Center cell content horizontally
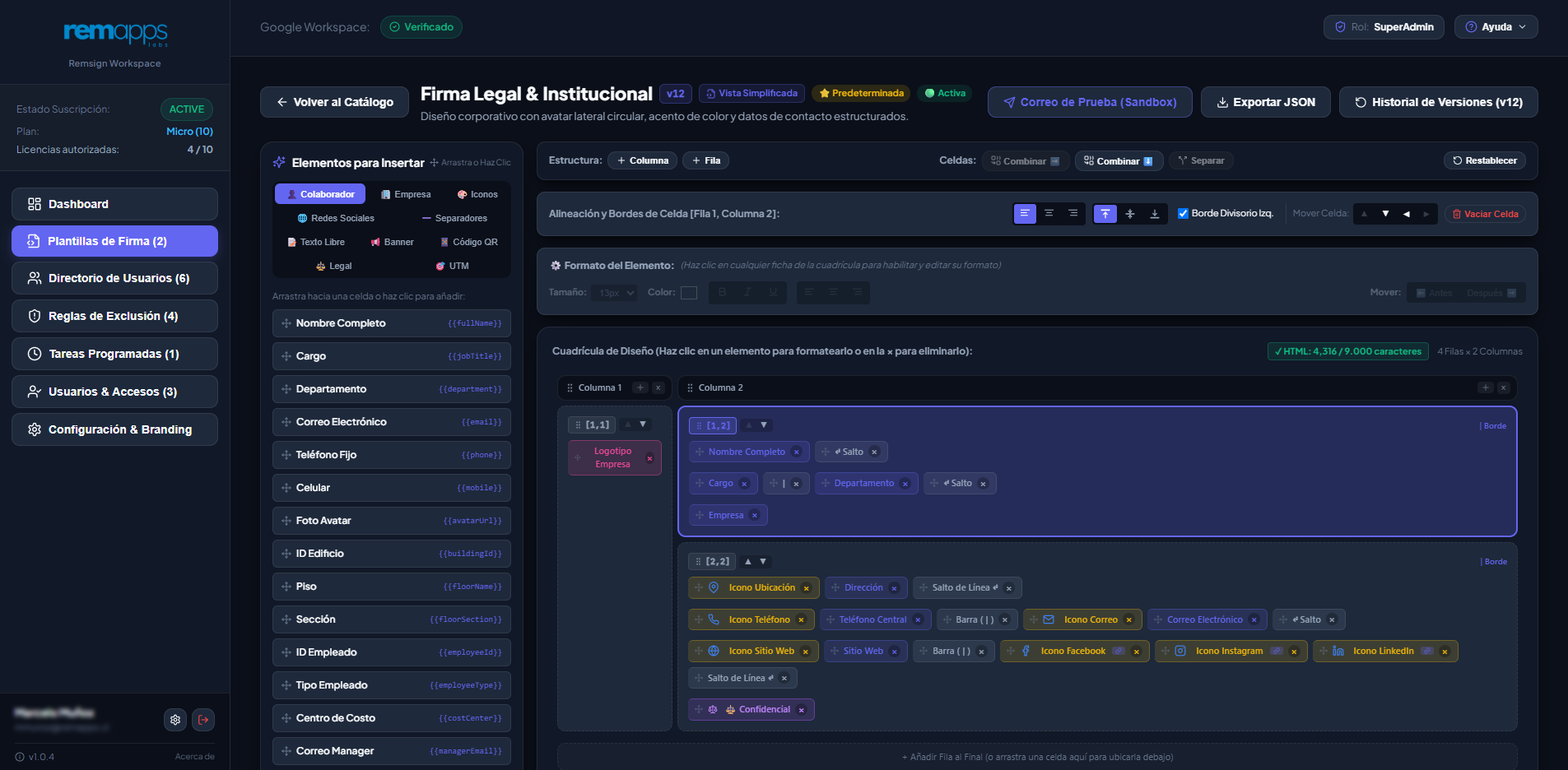Viewport: 1568px width, 770px height. [x=1049, y=214]
